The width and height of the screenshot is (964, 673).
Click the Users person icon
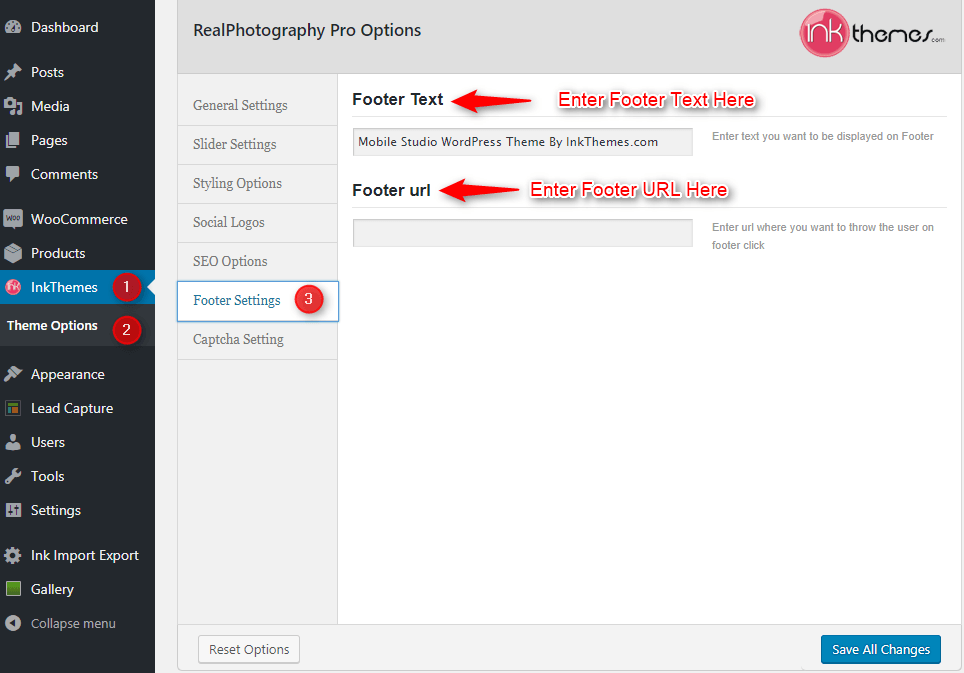[13, 442]
